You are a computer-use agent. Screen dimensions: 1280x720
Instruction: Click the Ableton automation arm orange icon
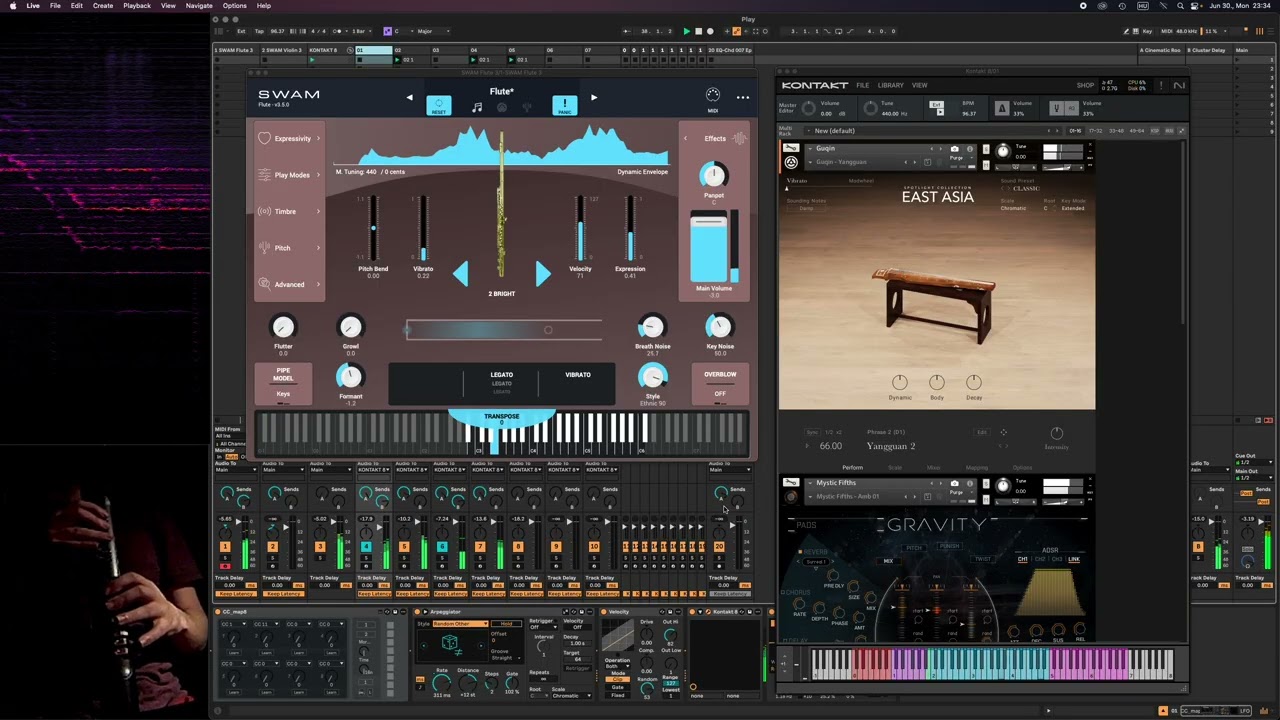point(737,31)
